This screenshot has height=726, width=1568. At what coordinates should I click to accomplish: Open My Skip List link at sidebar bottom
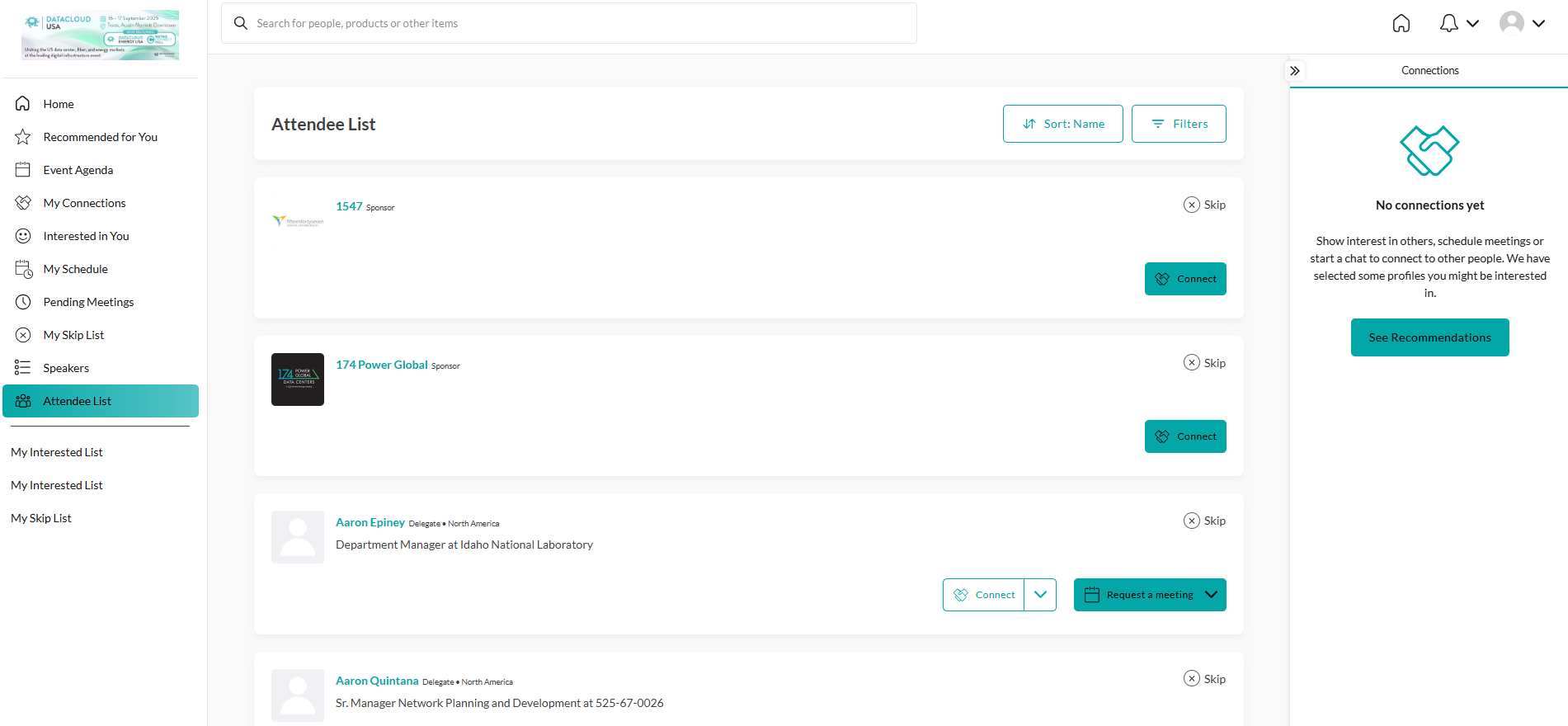[41, 518]
